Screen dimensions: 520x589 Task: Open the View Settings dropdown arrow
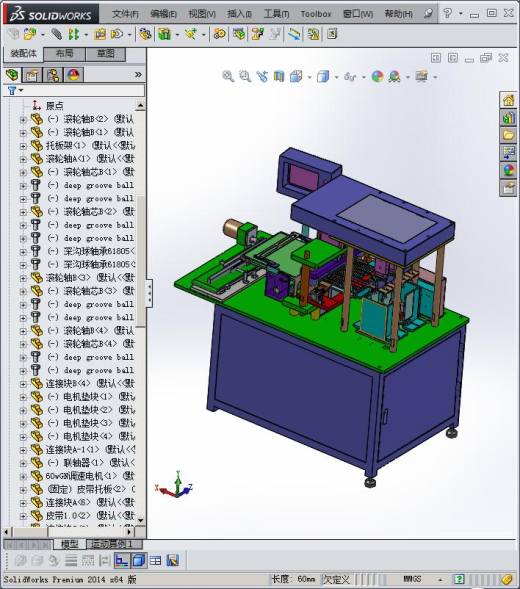tap(435, 77)
